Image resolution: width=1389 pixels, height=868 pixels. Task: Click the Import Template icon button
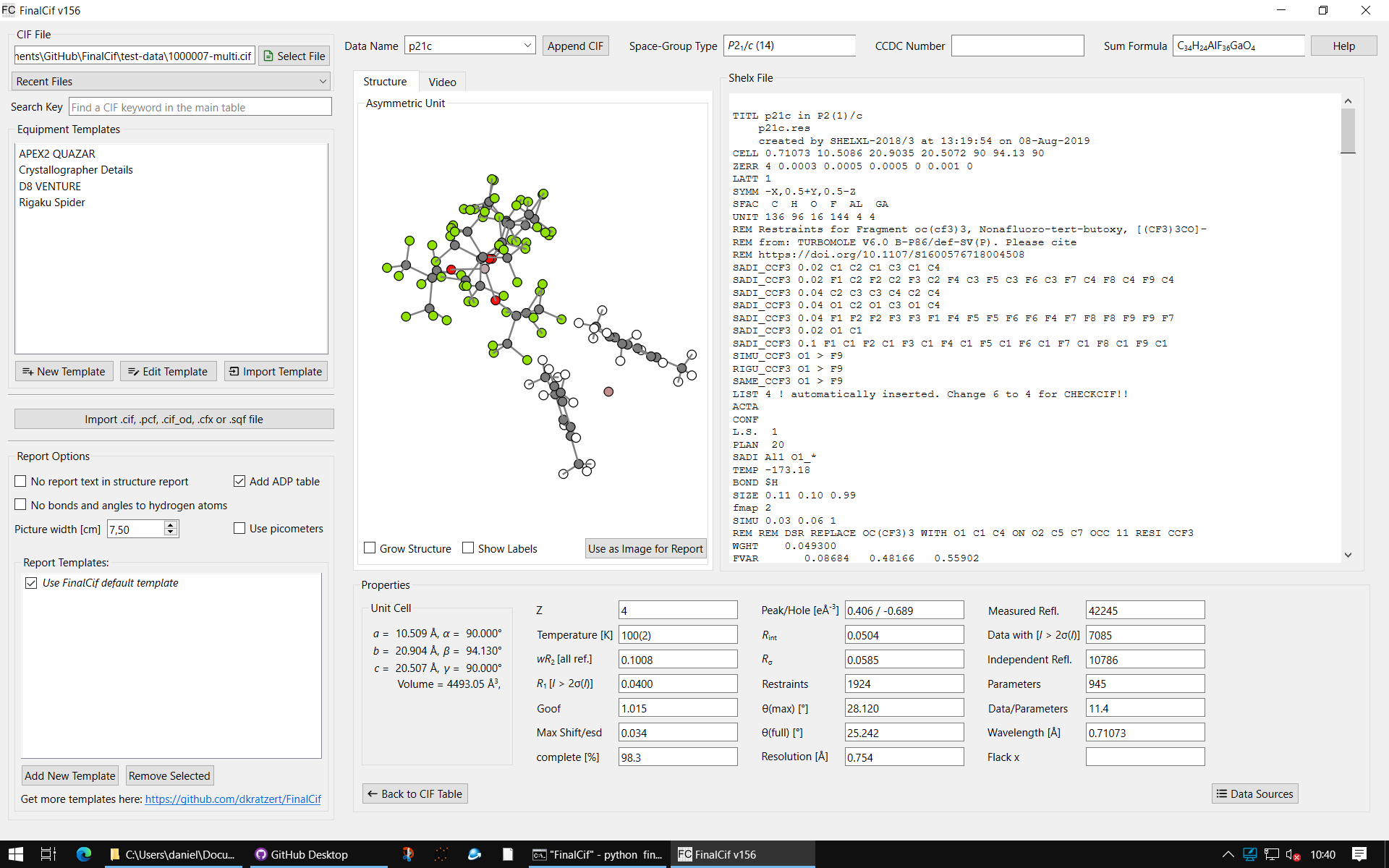(x=234, y=372)
